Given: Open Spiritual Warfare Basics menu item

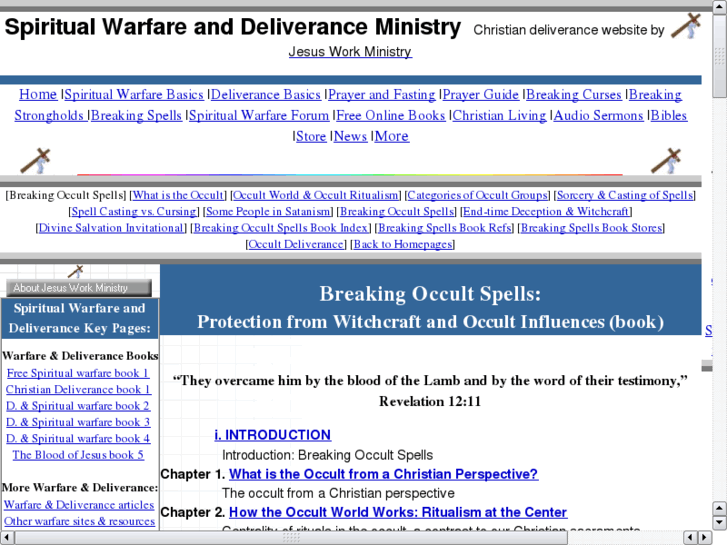Looking at the screenshot, I should 134,95.
